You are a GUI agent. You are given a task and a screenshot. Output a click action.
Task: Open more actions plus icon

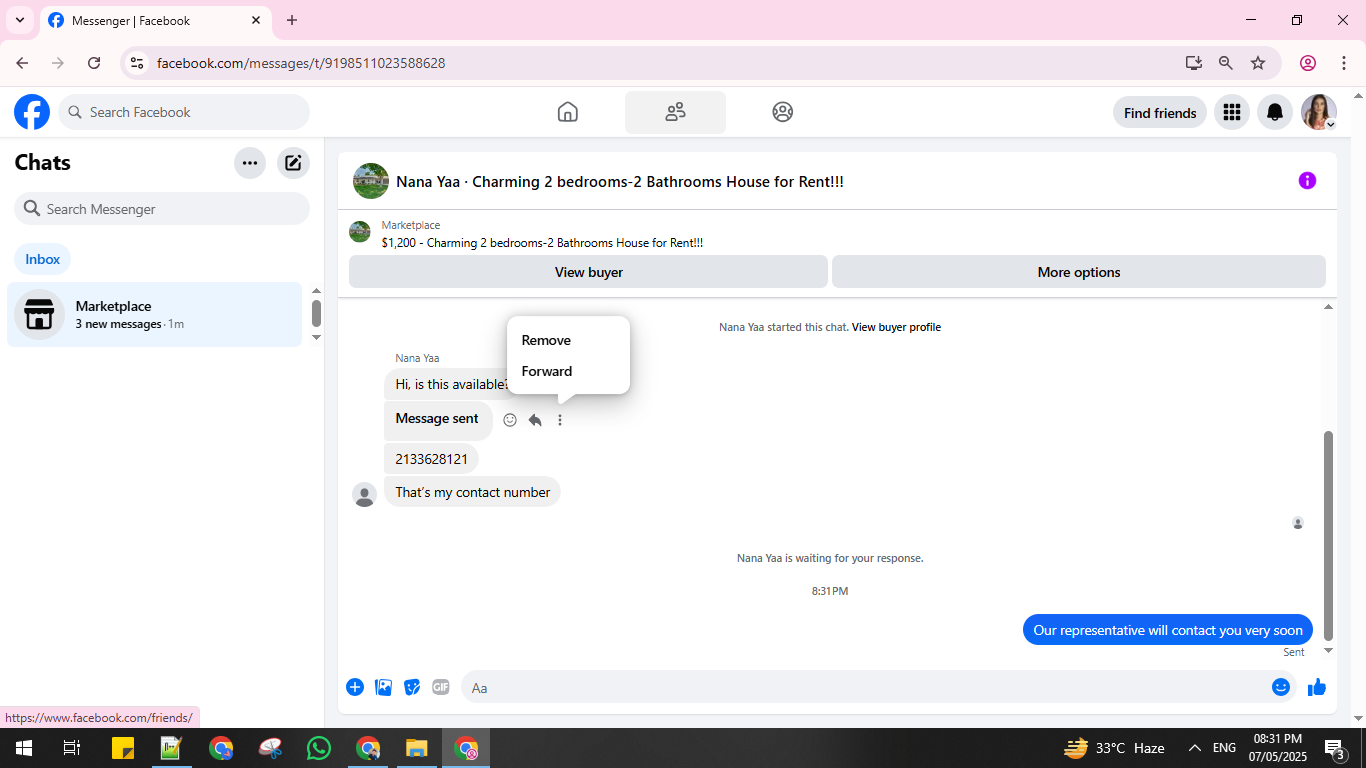point(355,687)
